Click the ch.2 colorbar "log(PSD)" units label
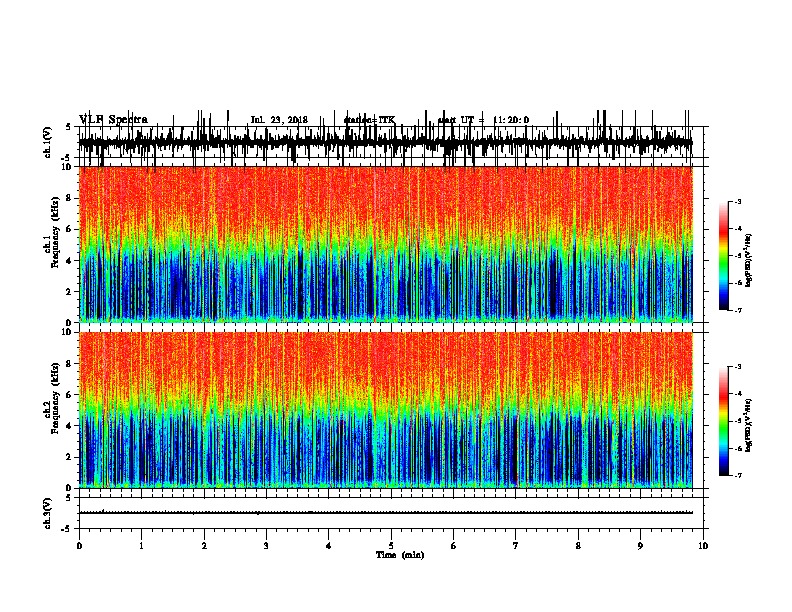The image size is (792, 612). coord(748,425)
